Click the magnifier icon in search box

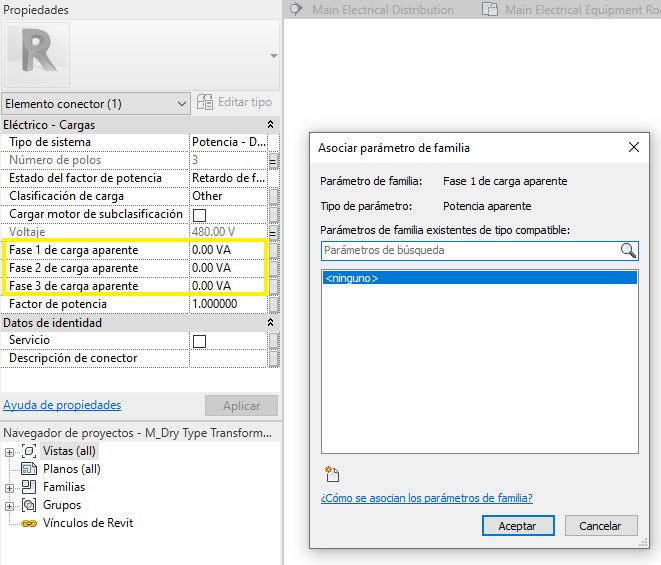627,251
